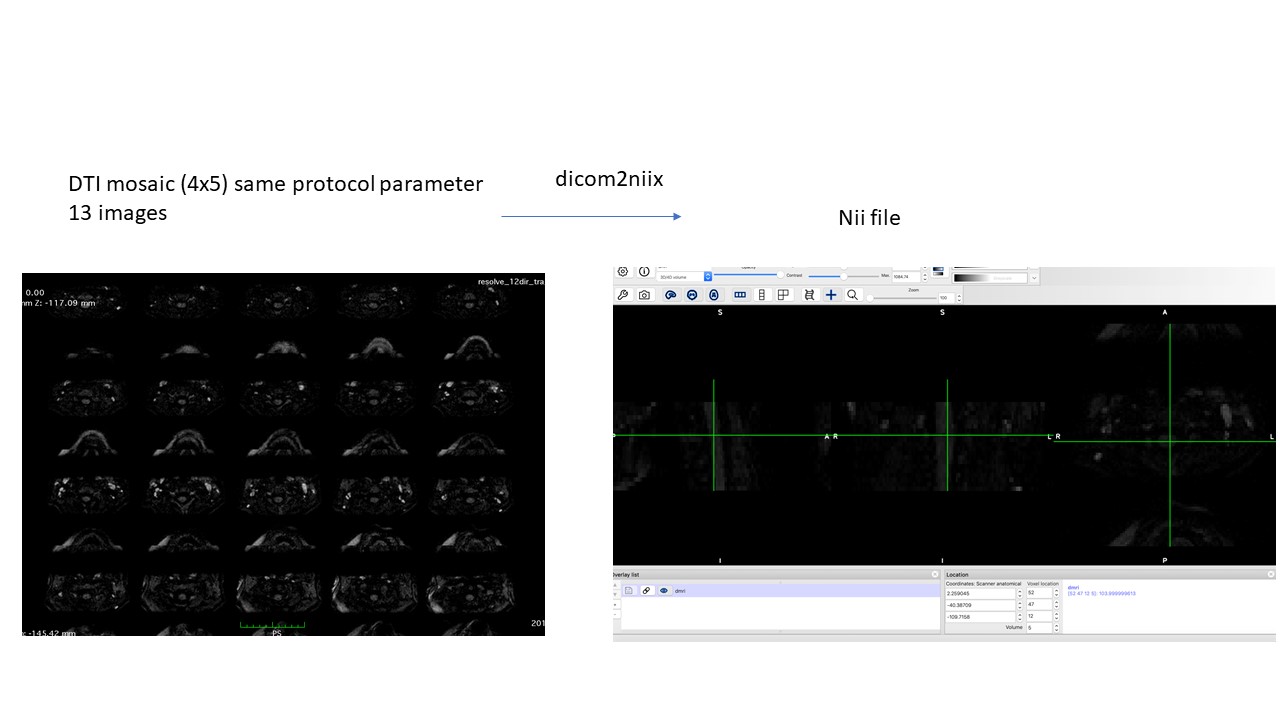Toggle the link icon for dmri overlay
This screenshot has width=1280, height=720.
pos(646,591)
